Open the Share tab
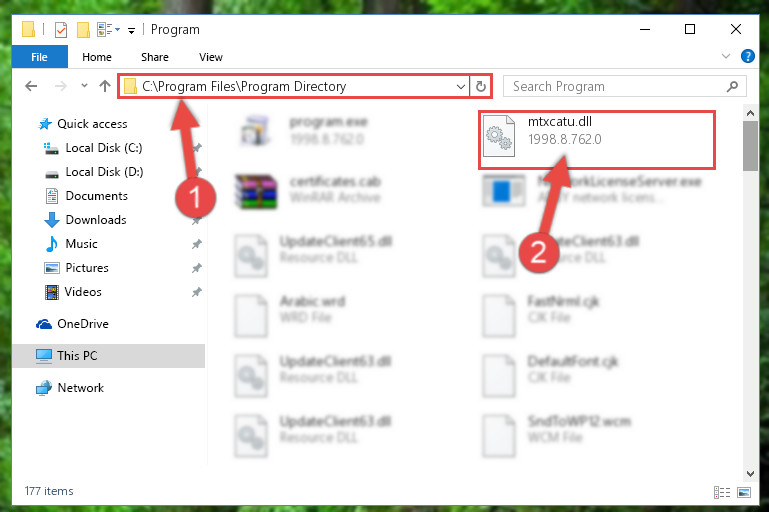Viewport: 769px width, 512px height. click(x=155, y=57)
